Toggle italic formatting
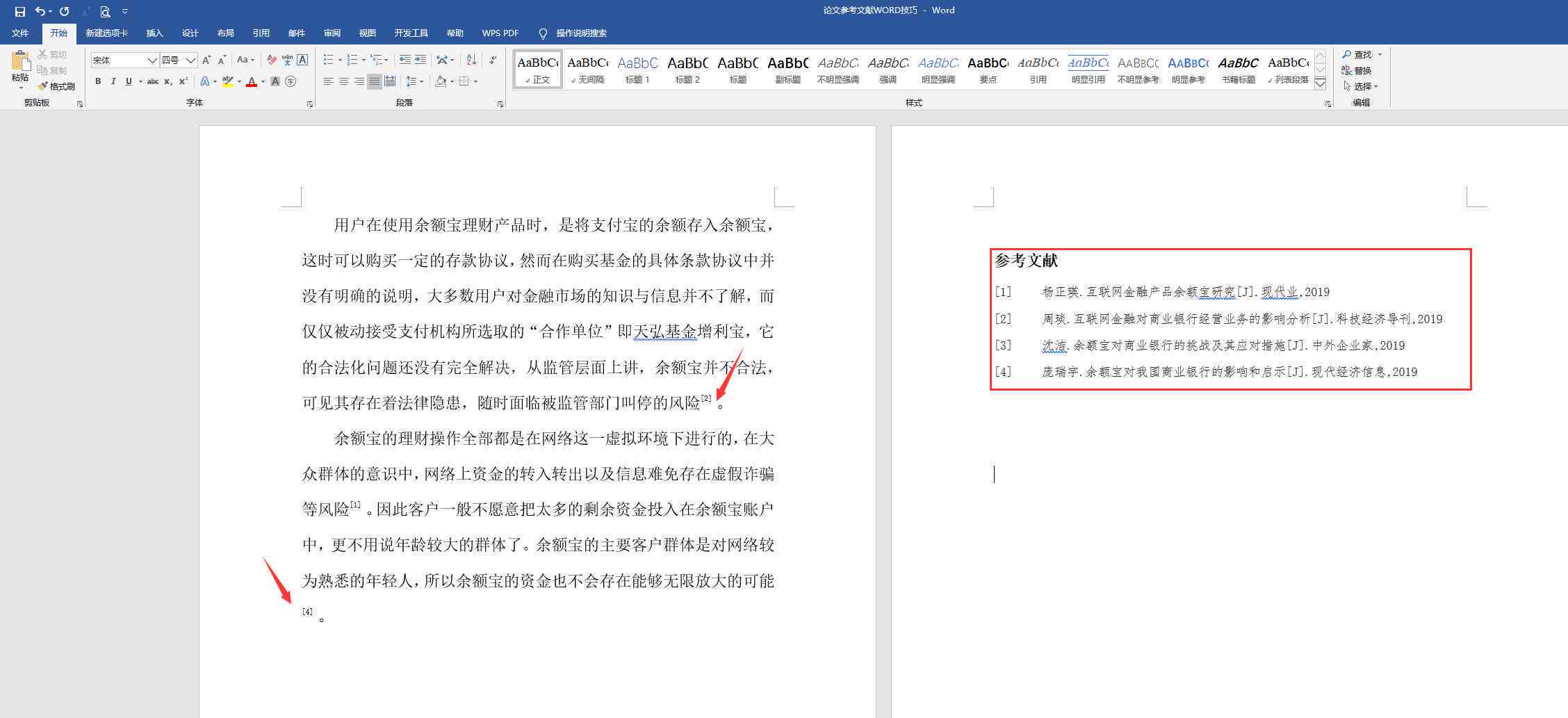Screen dimensions: 1568x718 click(x=113, y=82)
